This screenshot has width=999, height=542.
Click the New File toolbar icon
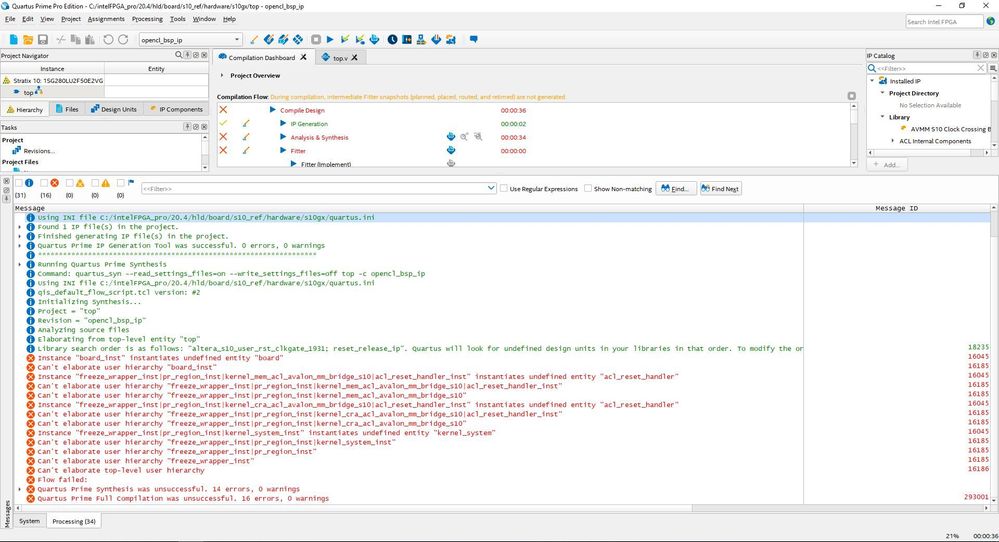tap(14, 40)
